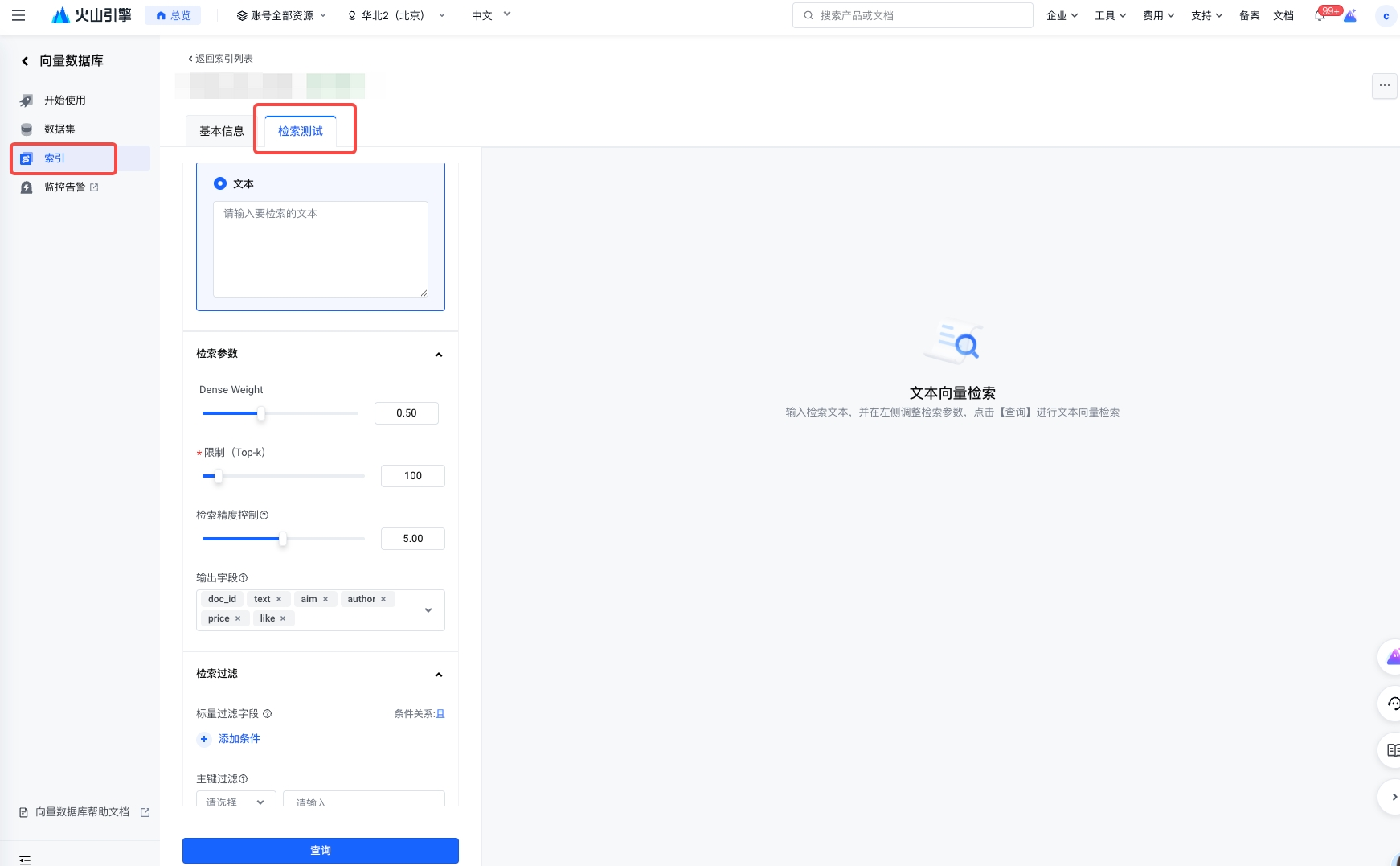
Task: Expand 账号全部资源 dropdown
Action: (x=281, y=15)
